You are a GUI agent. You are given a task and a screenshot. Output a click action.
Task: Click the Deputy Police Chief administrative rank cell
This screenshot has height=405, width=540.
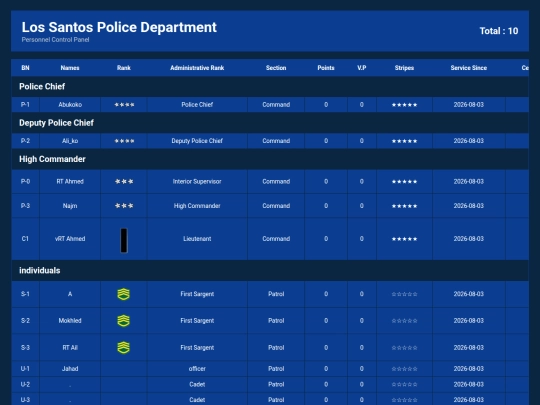click(197, 141)
